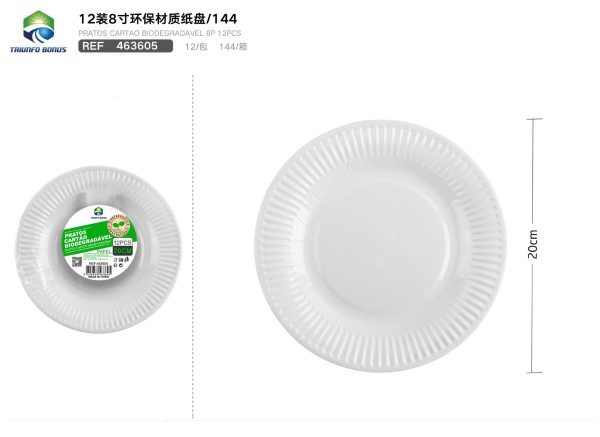The width and height of the screenshot is (600, 437).
Task: Click the dark 20CM badge on label
Action: click(x=122, y=251)
